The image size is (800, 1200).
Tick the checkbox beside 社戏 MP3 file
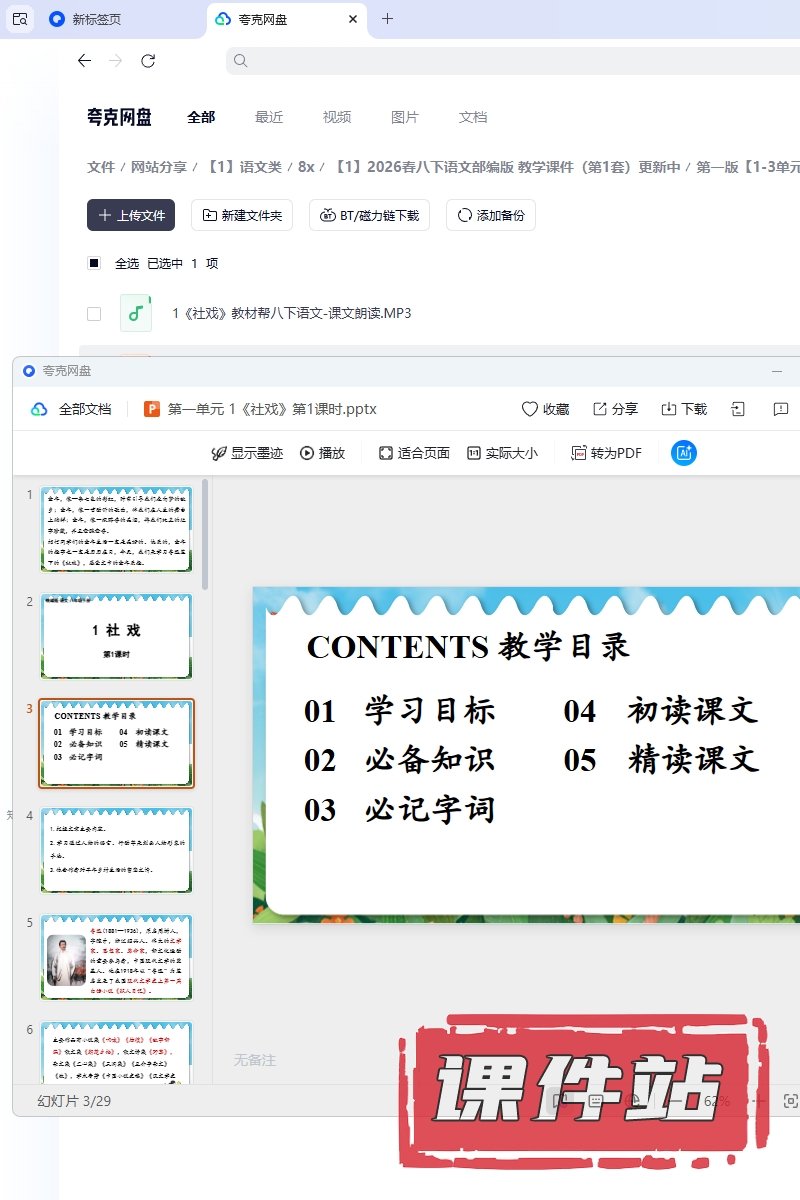pyautogui.click(x=94, y=314)
